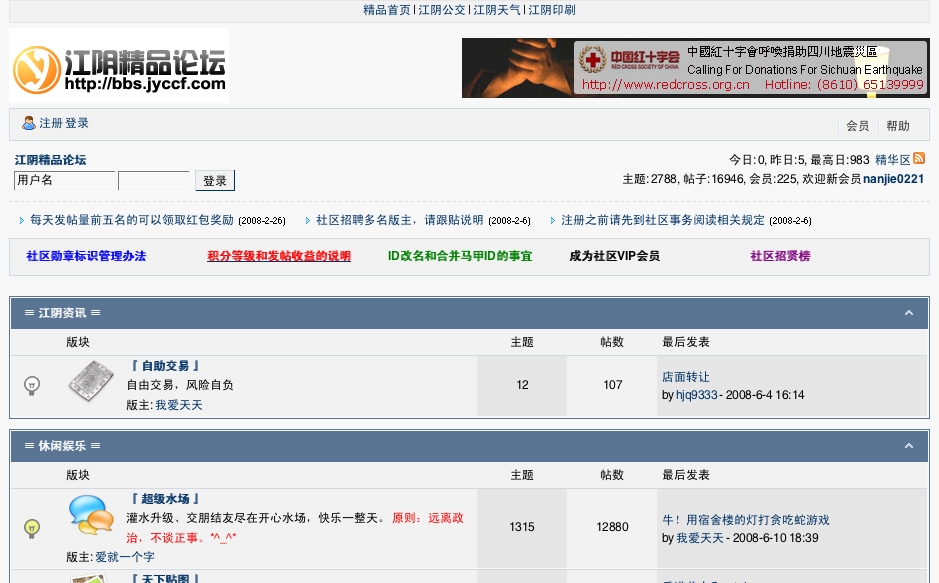Focus the 用户名 input field
Image resolution: width=939 pixels, height=583 pixels.
(64, 180)
